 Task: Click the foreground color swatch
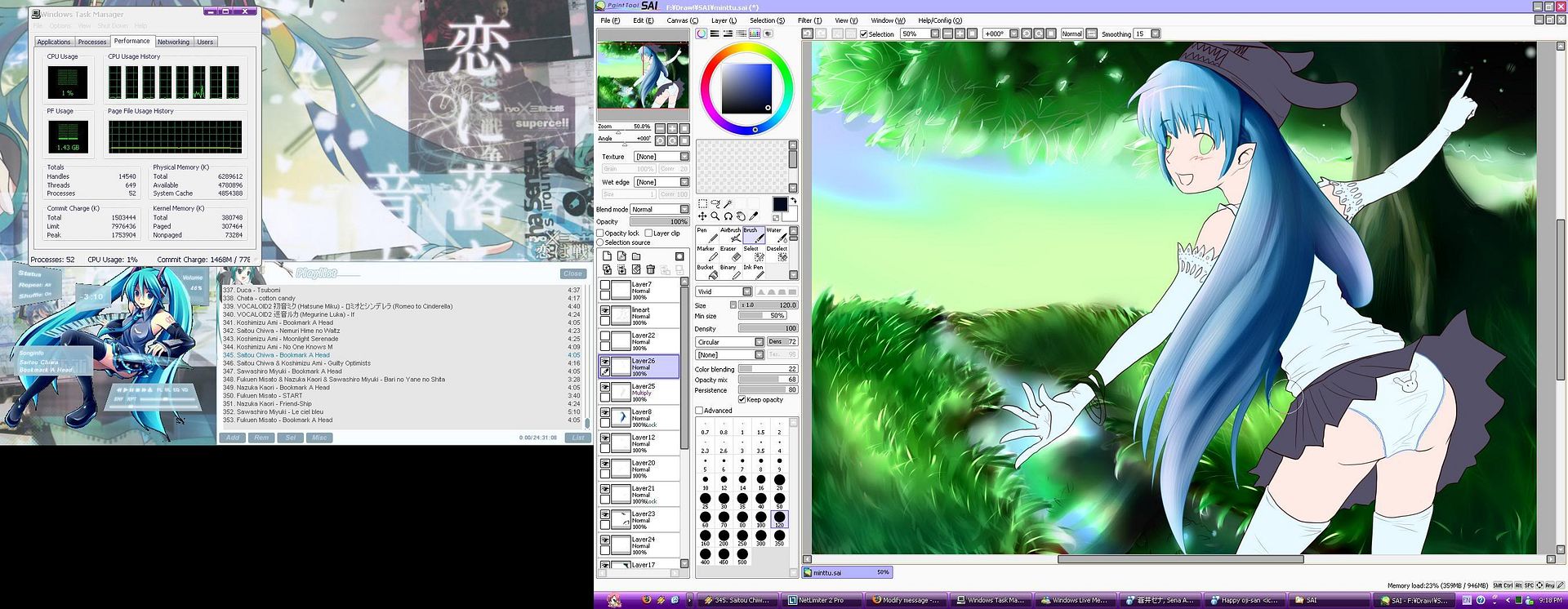tap(780, 204)
